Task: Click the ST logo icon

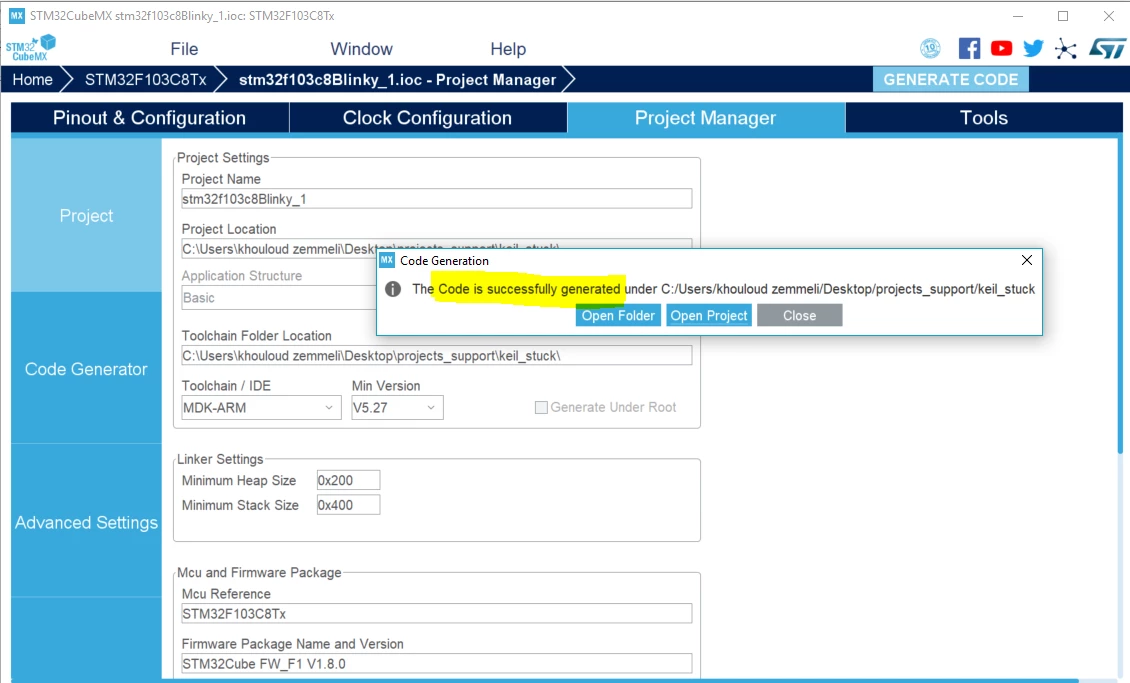Action: click(1106, 48)
